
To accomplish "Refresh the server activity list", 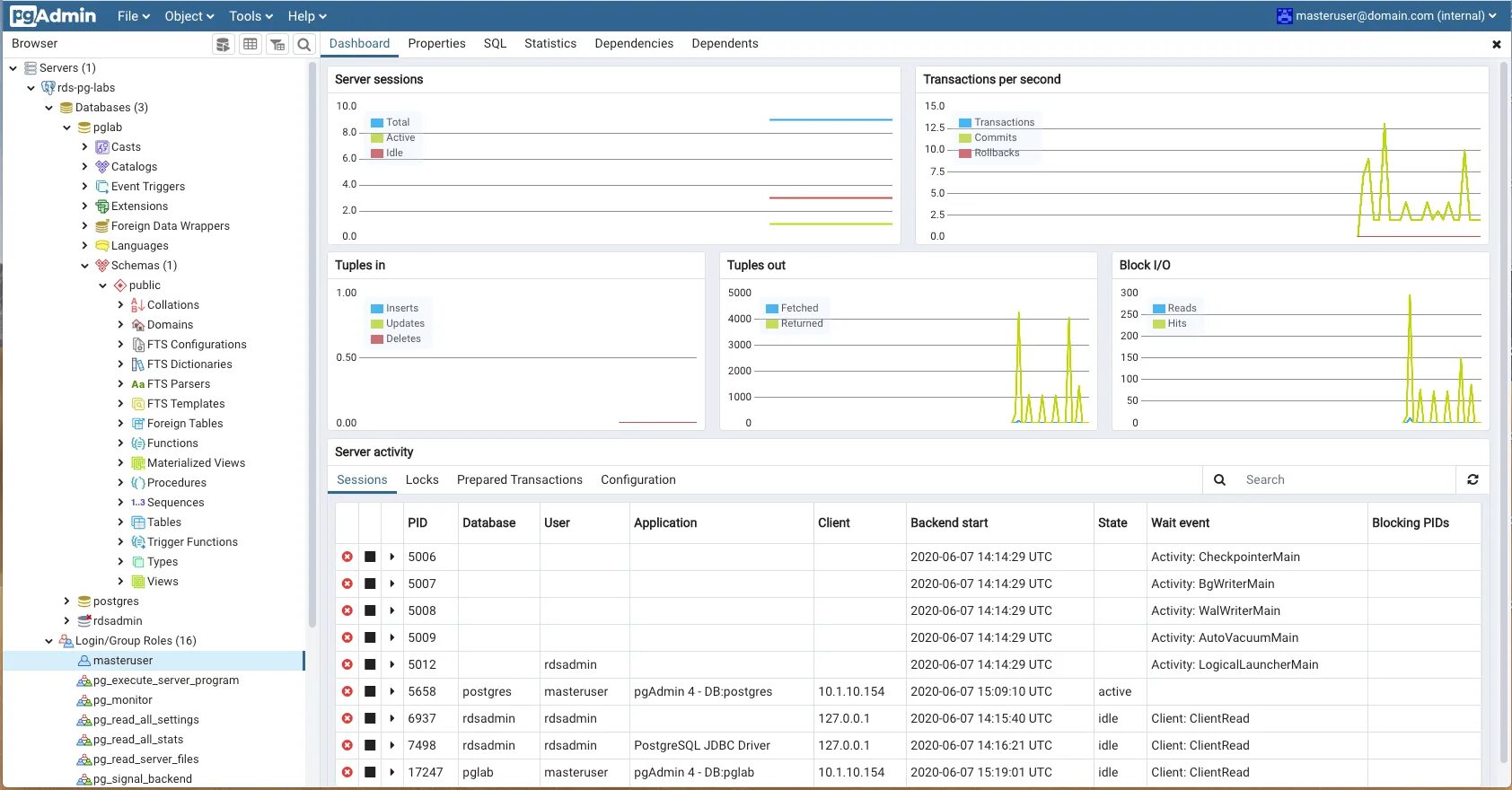I will (1472, 479).
